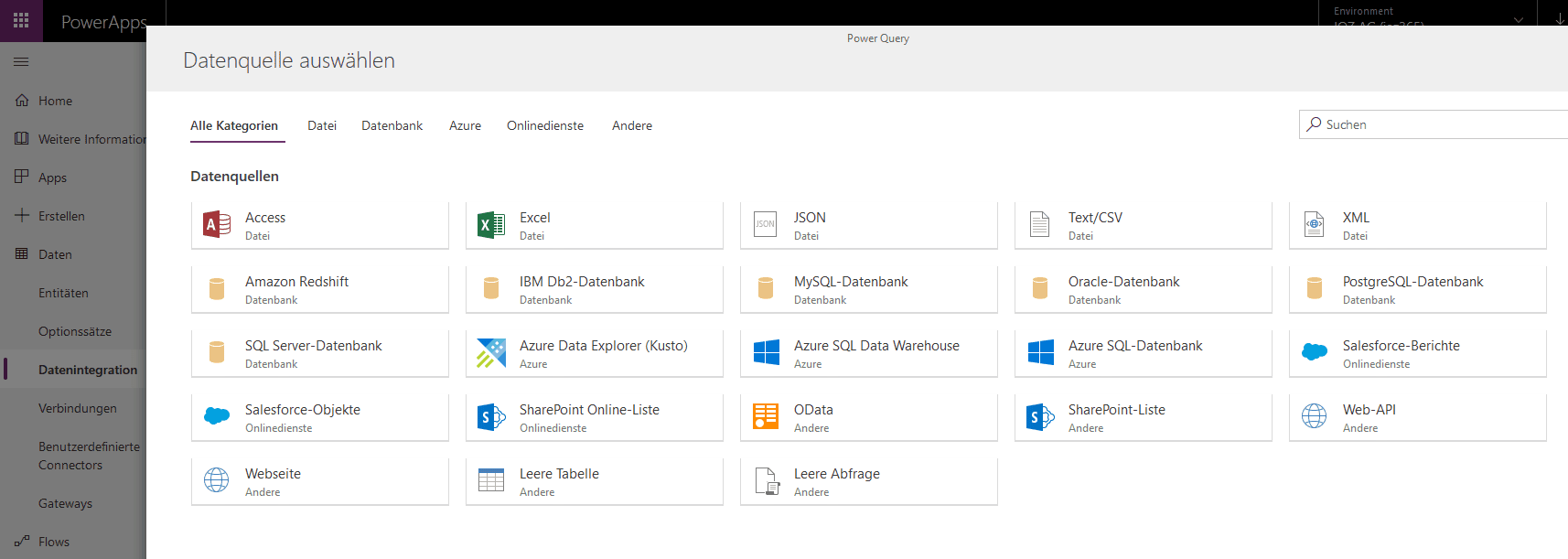Click the Excel file icon

[491, 225]
